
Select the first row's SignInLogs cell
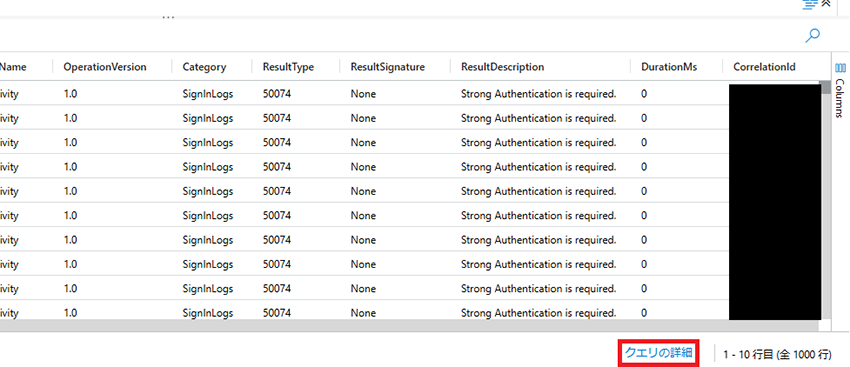(208, 94)
